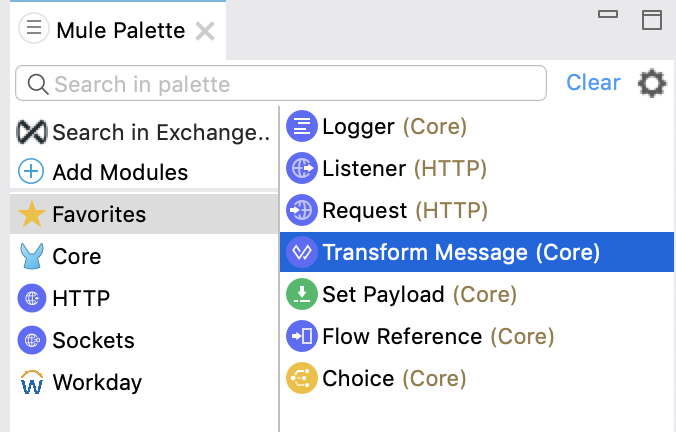676x432 pixels.
Task: Click the green Set Payload icon
Action: (301, 295)
